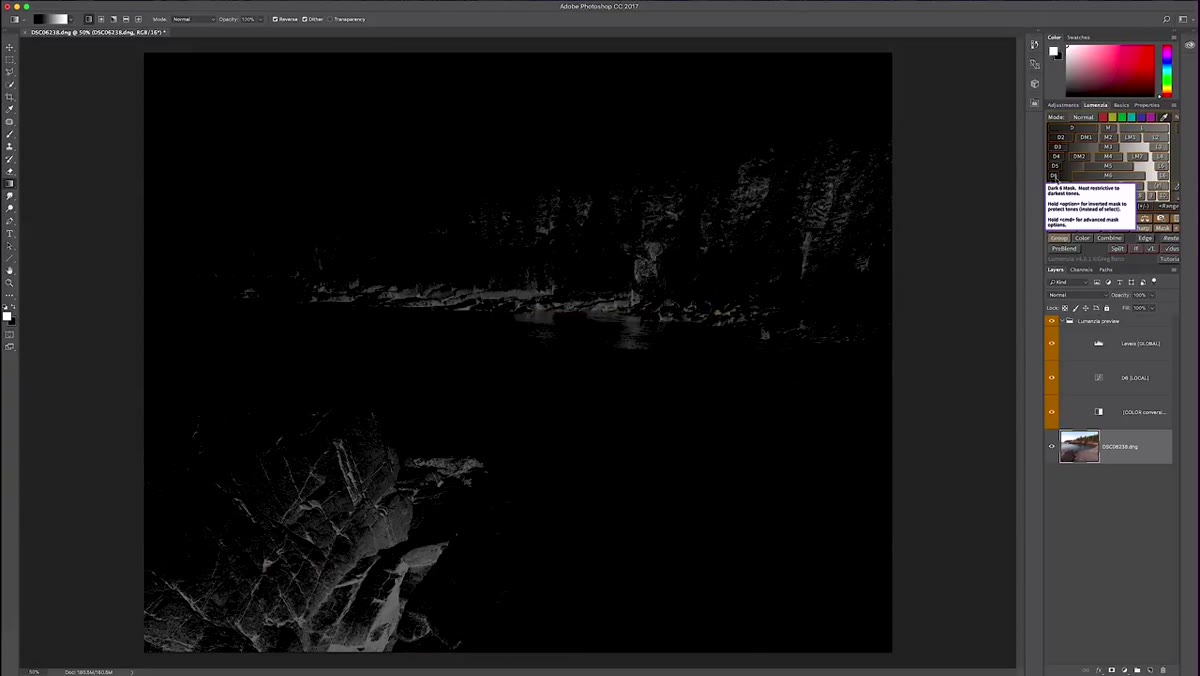This screenshot has width=1200, height=676.
Task: Switch to the Properties tab
Action: (1147, 105)
